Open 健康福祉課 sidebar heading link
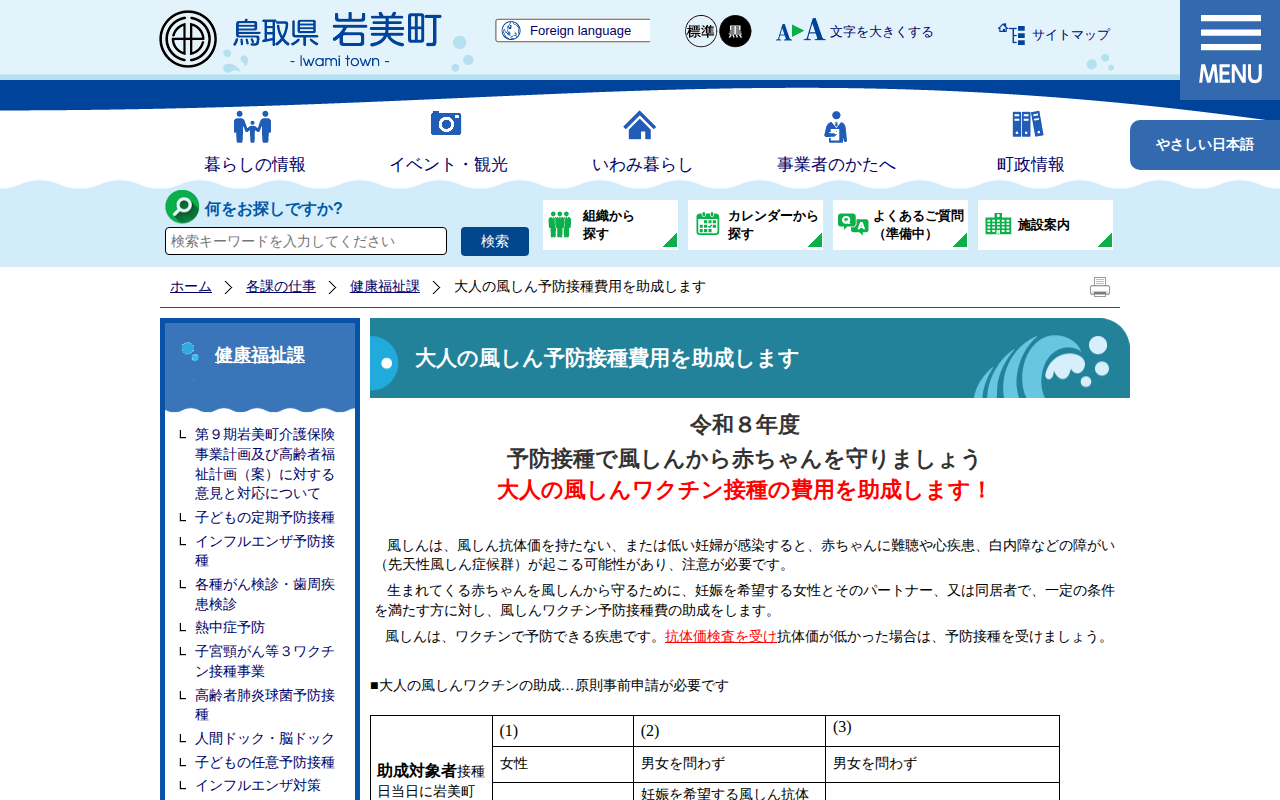1280x800 pixels. (260, 355)
